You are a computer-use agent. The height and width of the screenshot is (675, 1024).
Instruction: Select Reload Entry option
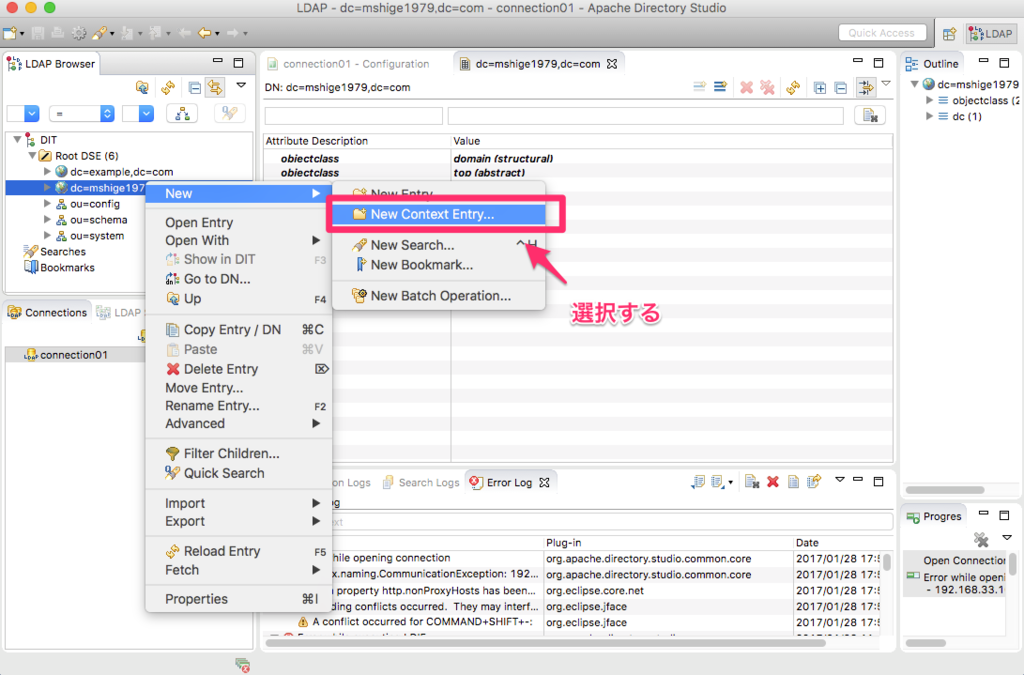pyautogui.click(x=238, y=551)
